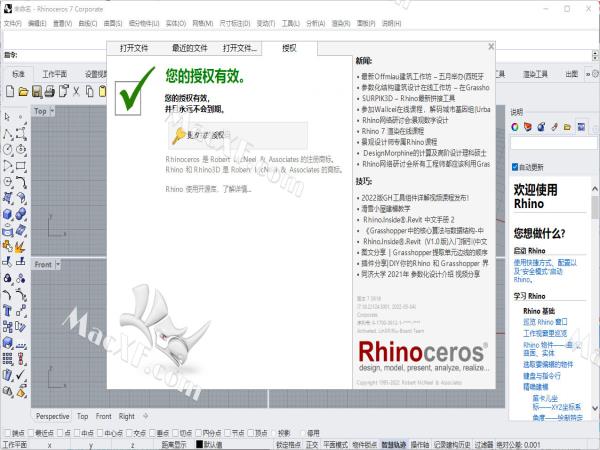
Task: Click the black 默认值 layer color swatch
Action: 199,444
